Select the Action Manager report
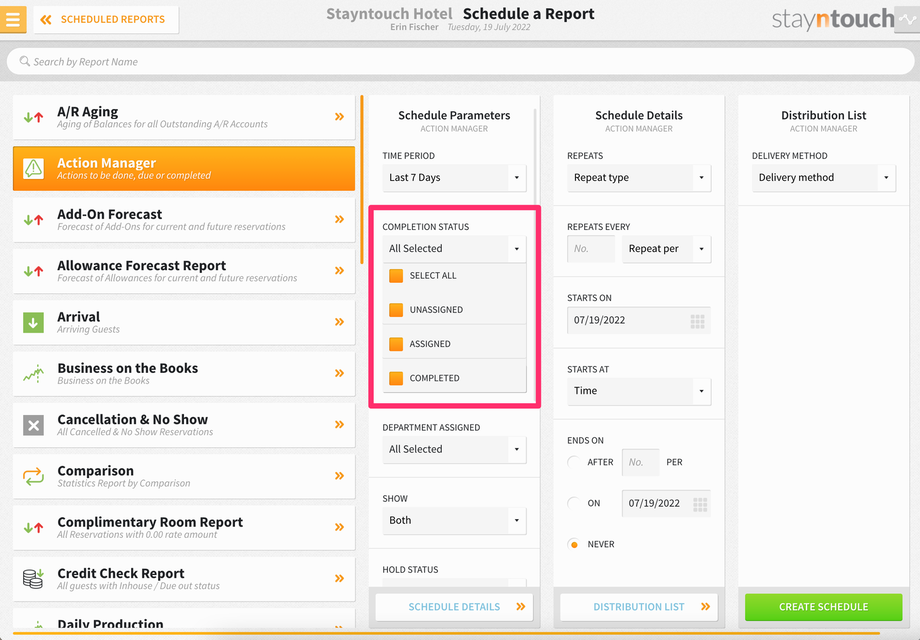Viewport: 920px width, 640px height. click(x=184, y=168)
